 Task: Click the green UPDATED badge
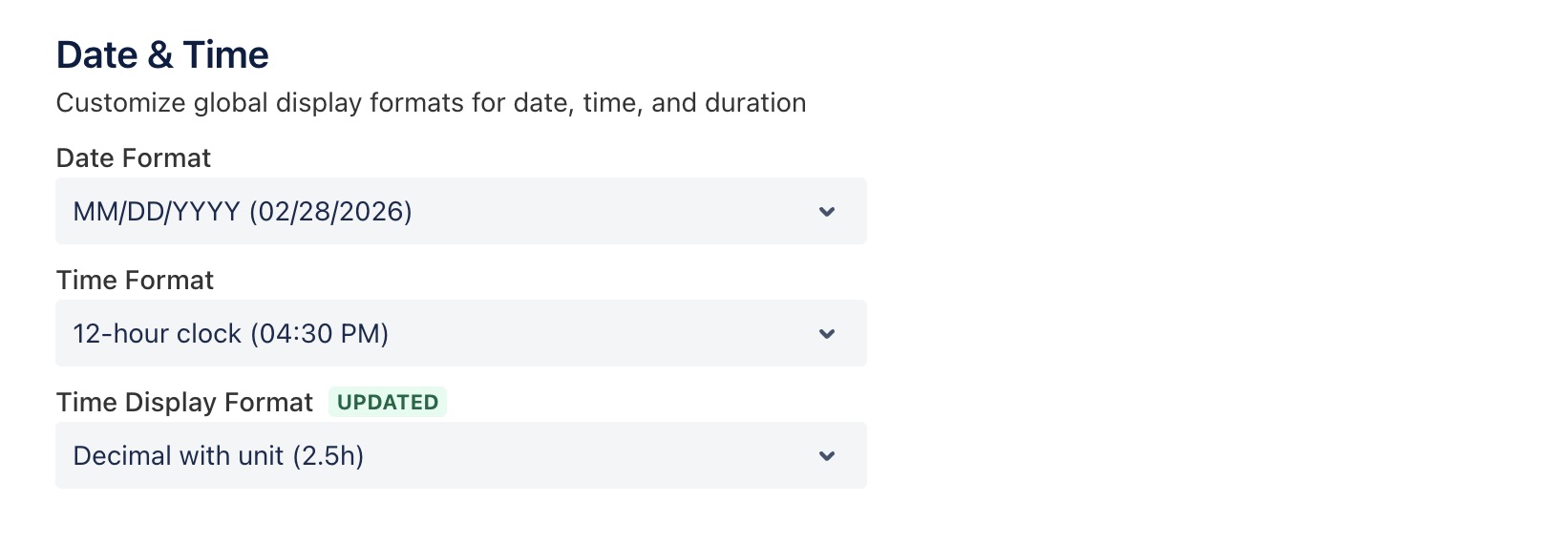(x=388, y=403)
